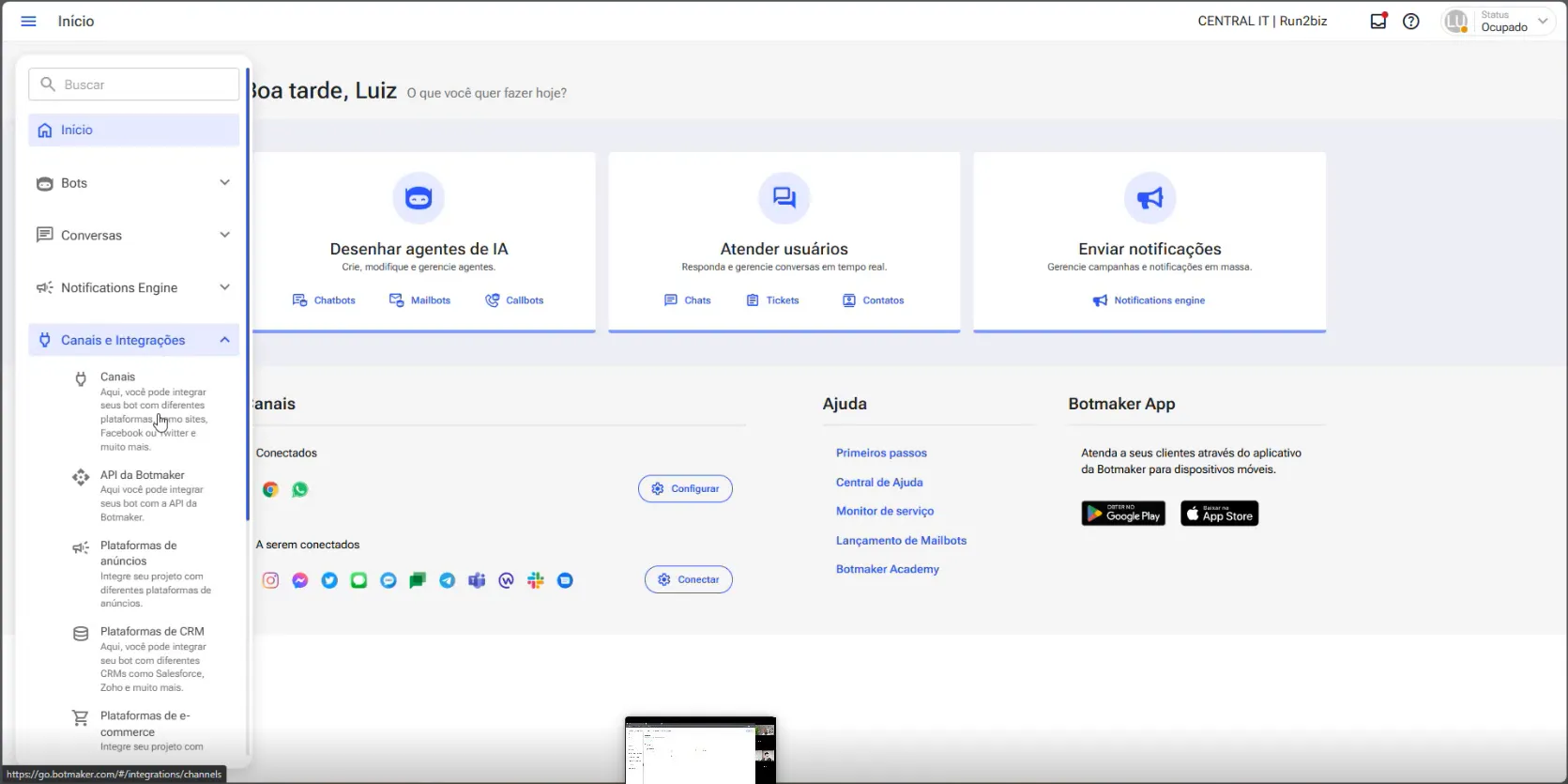
Task: Click the Instagram channel icon
Action: (x=270, y=580)
